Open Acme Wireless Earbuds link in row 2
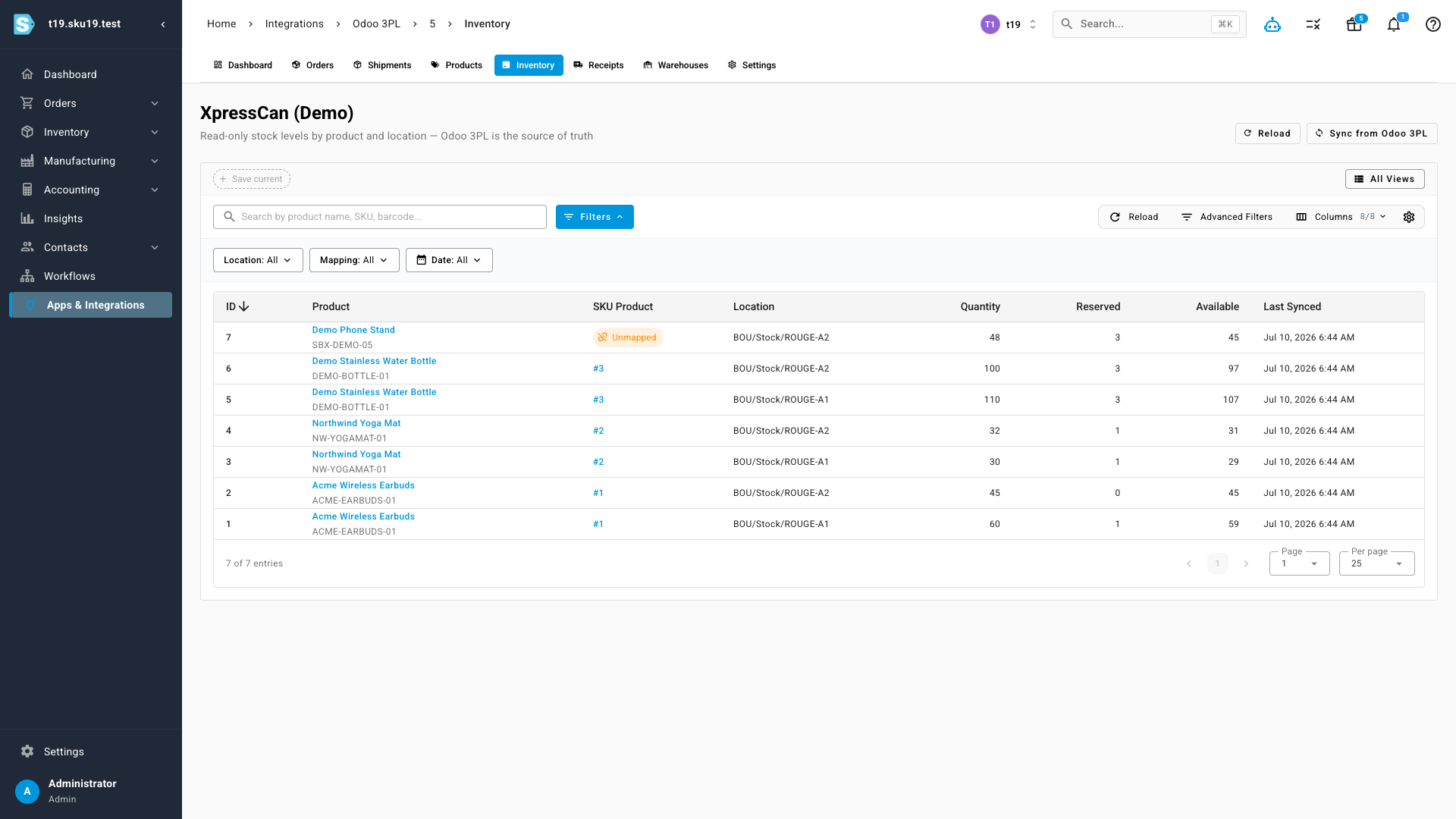 click(363, 485)
